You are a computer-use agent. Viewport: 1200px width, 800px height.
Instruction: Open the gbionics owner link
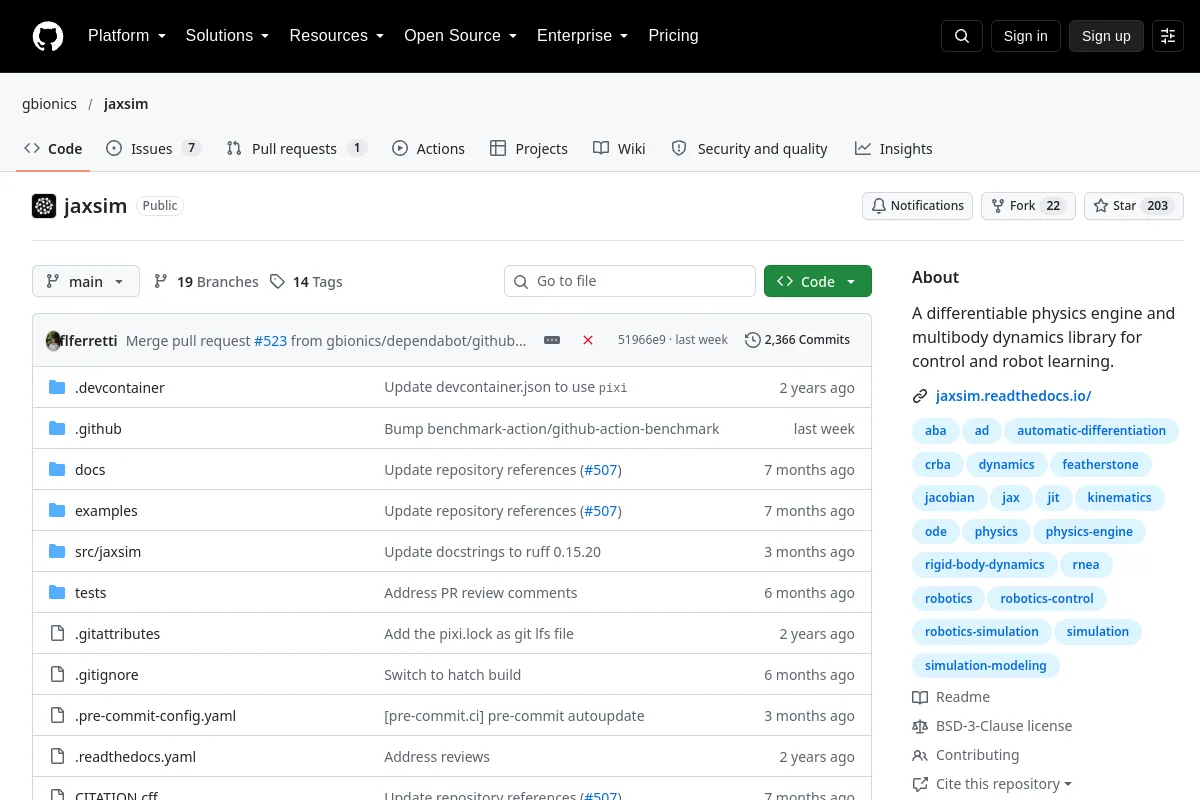[x=49, y=104]
